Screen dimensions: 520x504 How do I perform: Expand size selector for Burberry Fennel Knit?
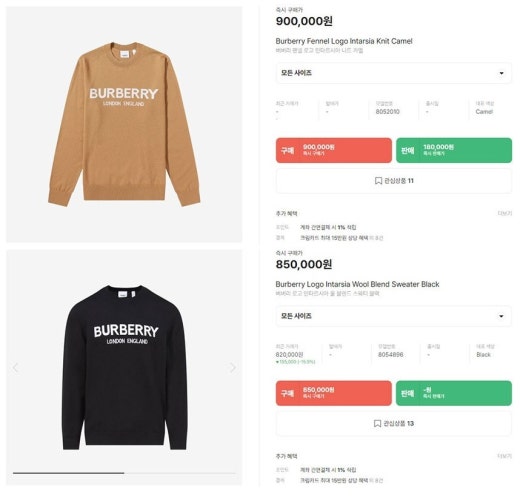tap(394, 73)
